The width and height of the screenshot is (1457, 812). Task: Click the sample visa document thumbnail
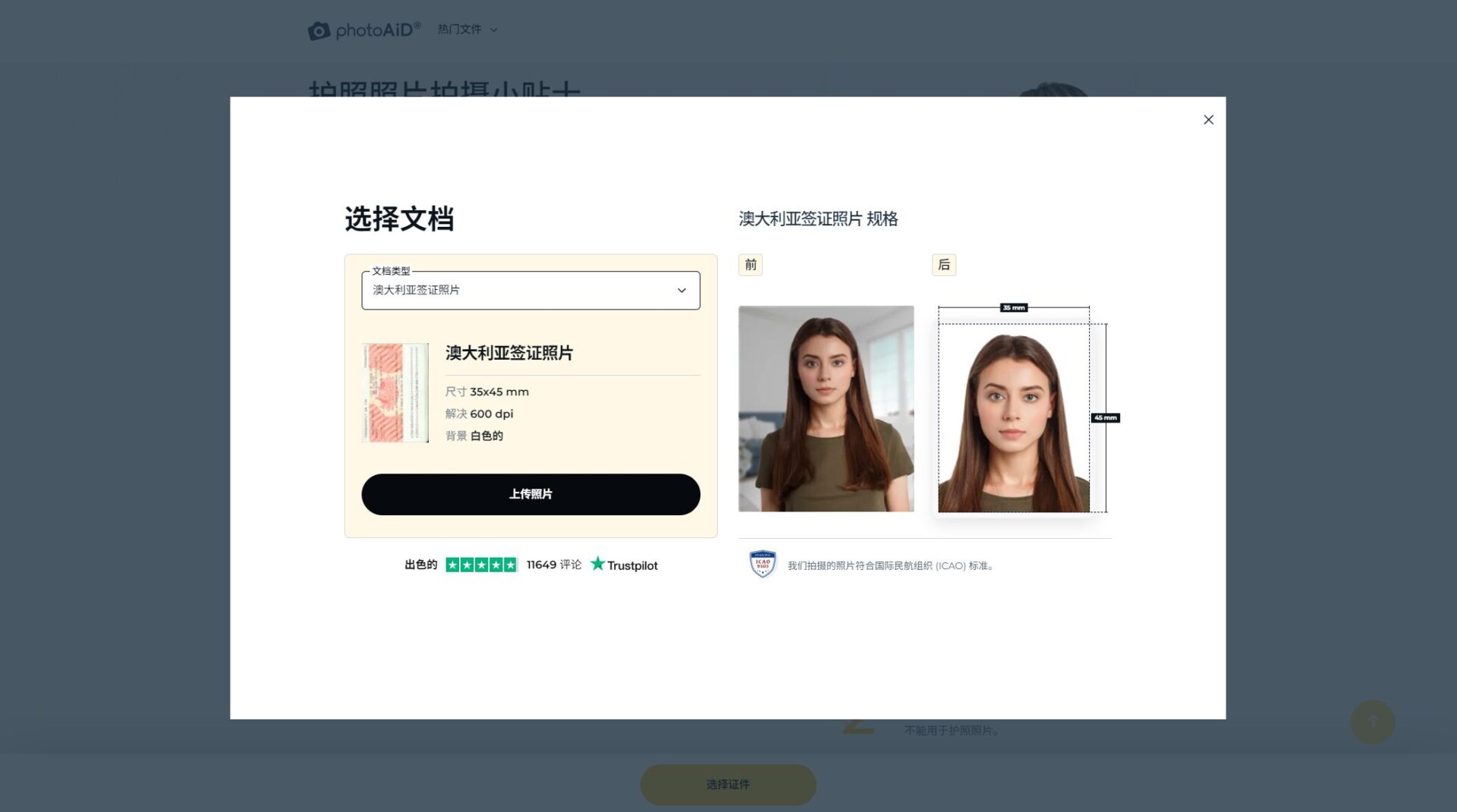click(395, 392)
